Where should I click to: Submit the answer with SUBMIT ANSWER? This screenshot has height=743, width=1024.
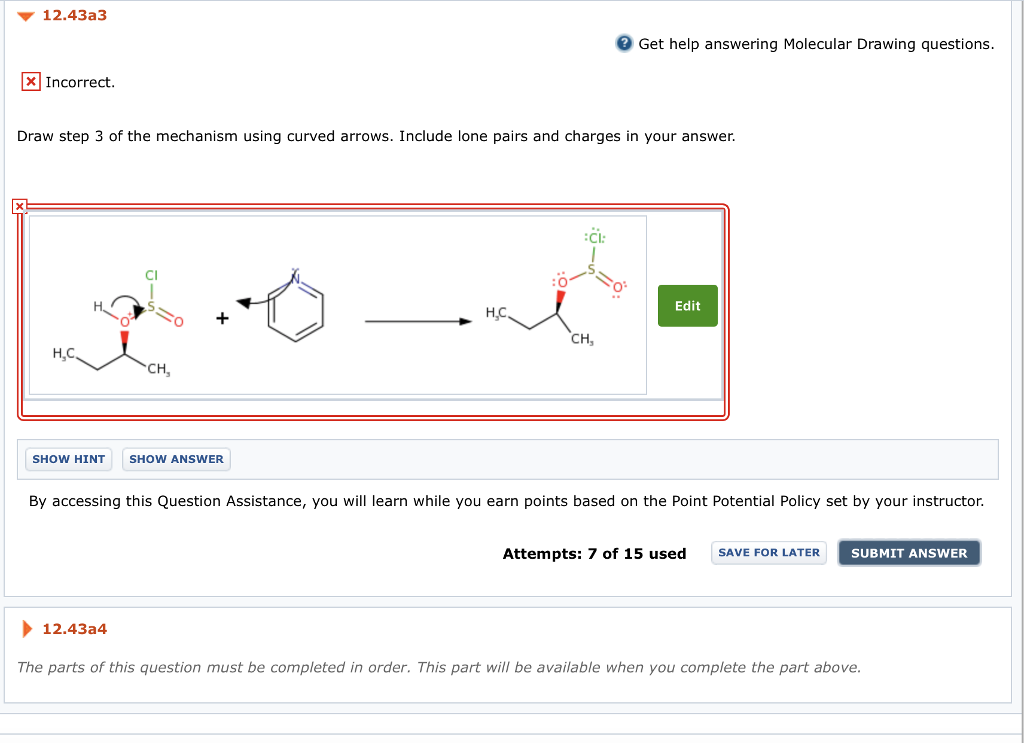coord(908,552)
